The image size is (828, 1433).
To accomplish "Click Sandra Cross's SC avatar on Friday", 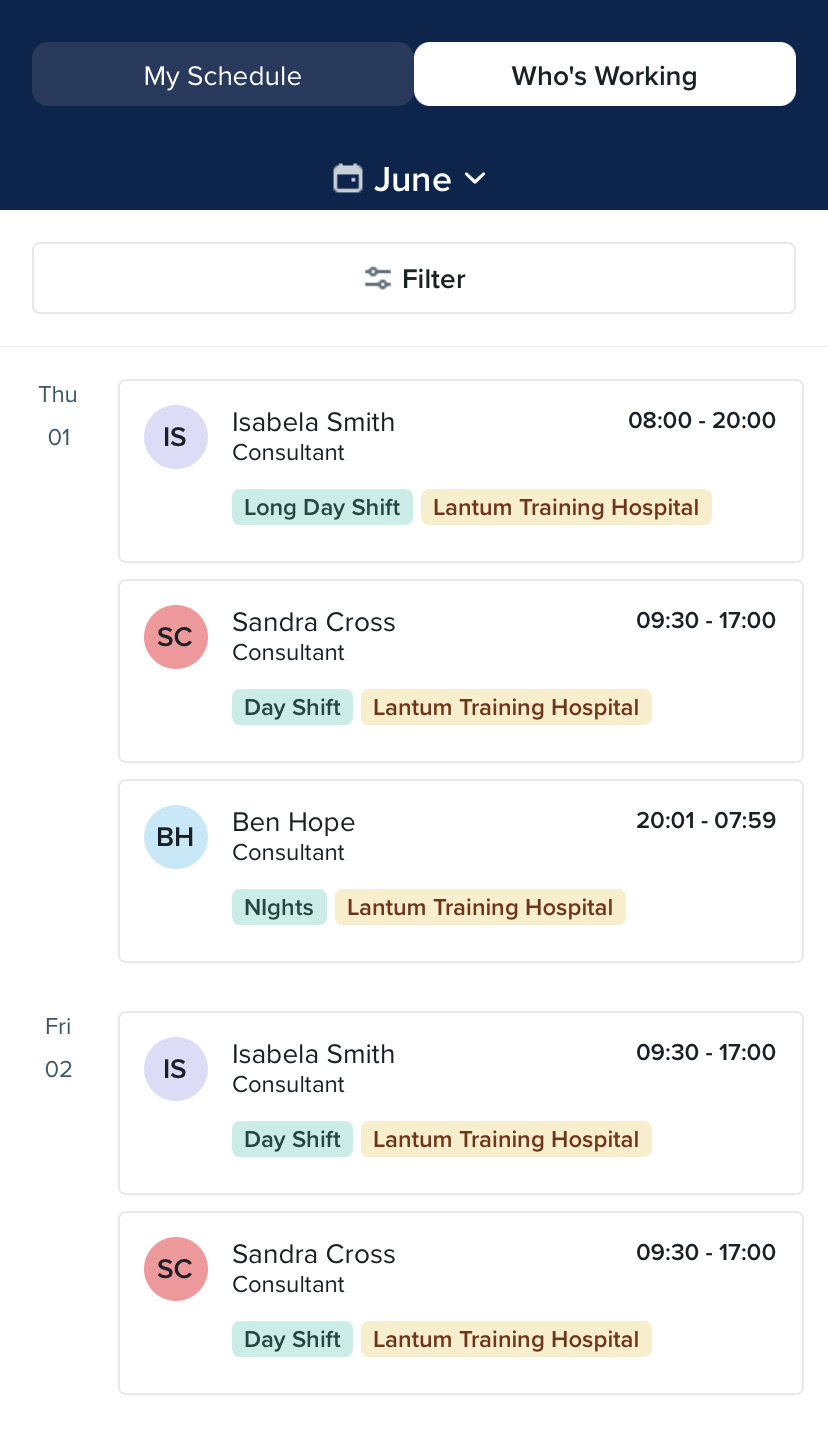I will 175,1269.
